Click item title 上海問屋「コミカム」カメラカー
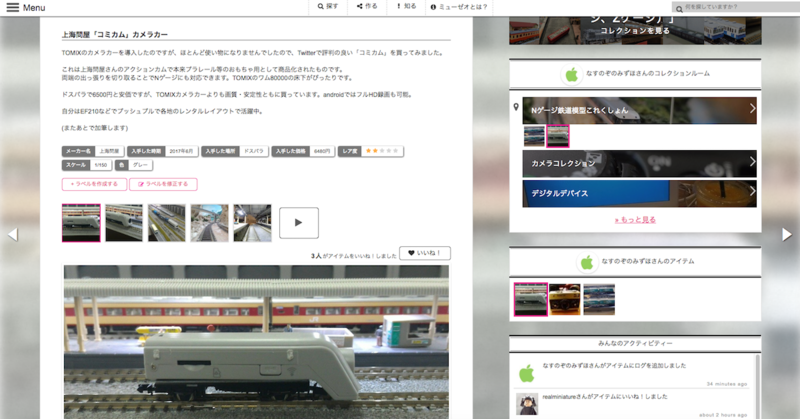 click(x=115, y=34)
